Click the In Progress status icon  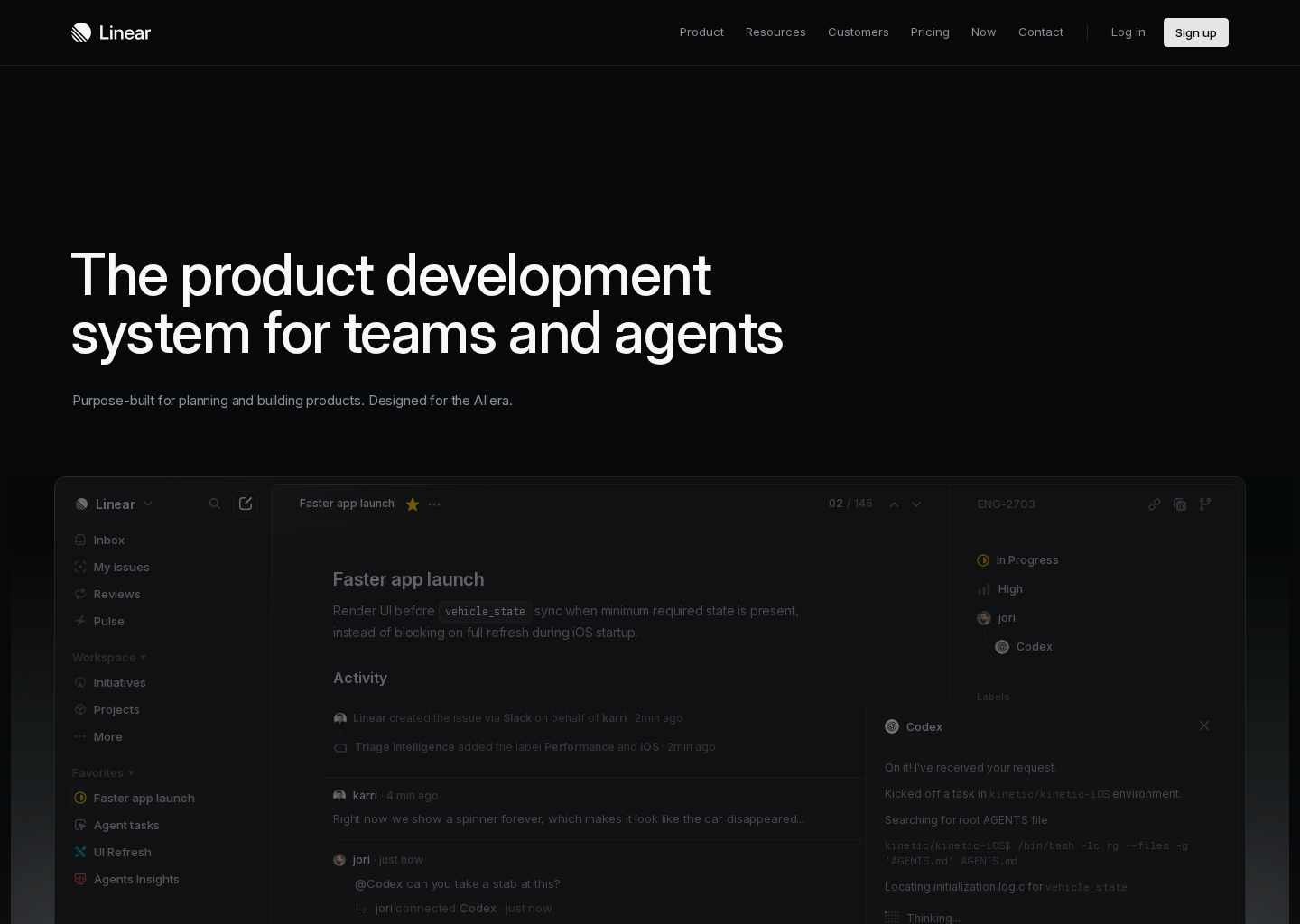click(x=983, y=560)
